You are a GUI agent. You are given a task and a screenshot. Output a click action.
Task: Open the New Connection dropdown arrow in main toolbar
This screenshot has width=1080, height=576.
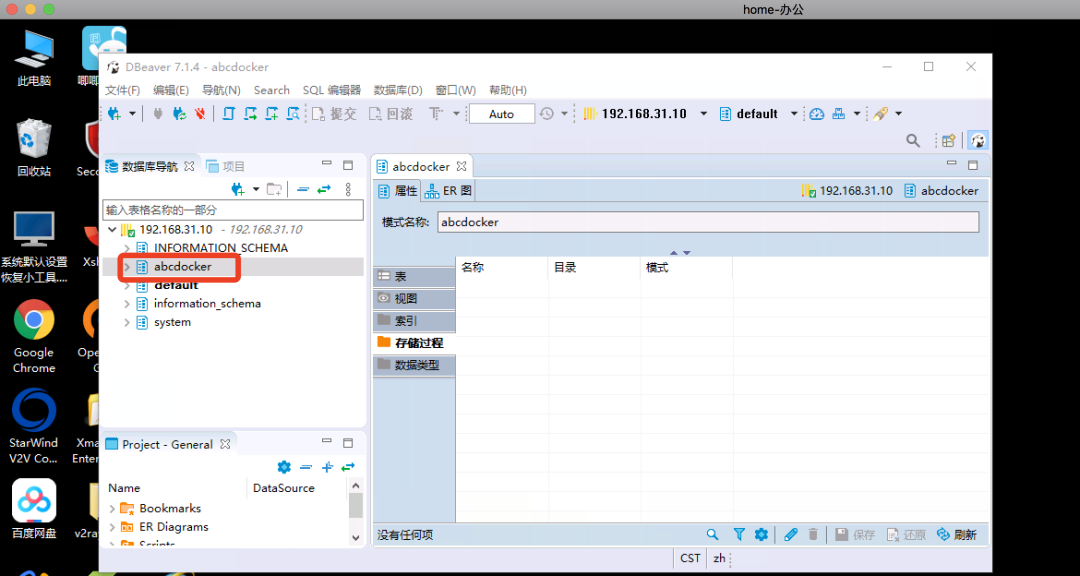(x=132, y=114)
